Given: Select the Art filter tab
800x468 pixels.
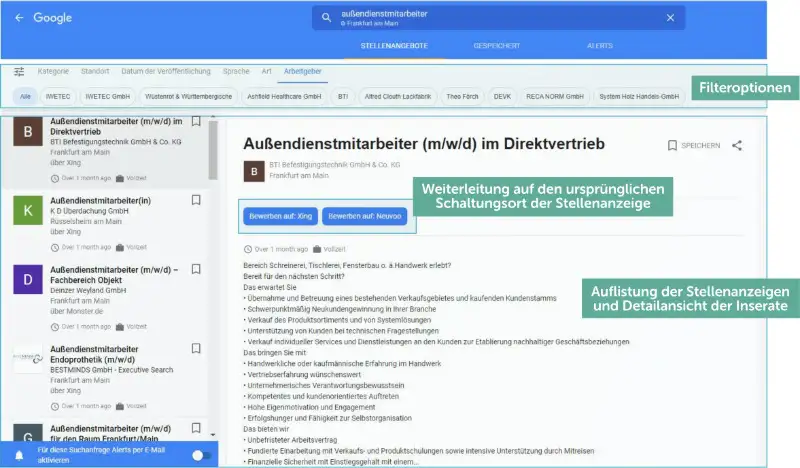Looking at the screenshot, I should 266,71.
